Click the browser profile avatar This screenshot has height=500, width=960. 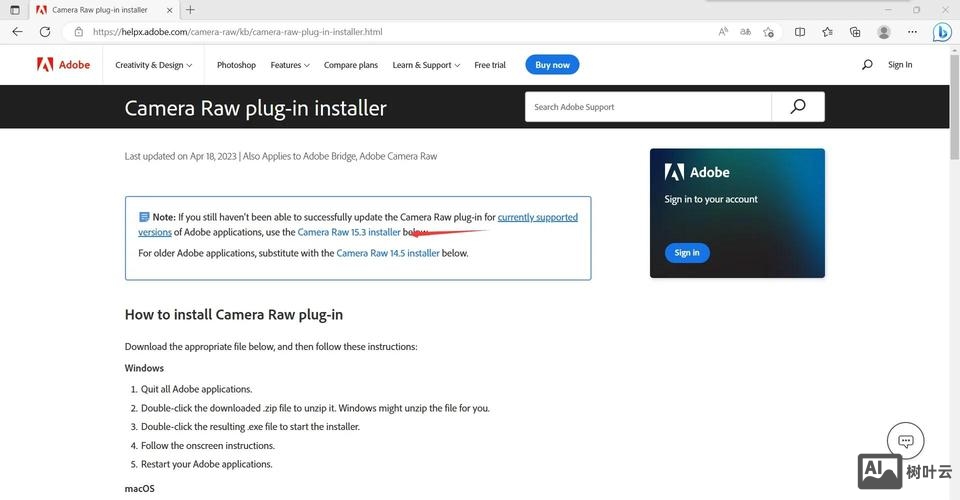(x=883, y=32)
